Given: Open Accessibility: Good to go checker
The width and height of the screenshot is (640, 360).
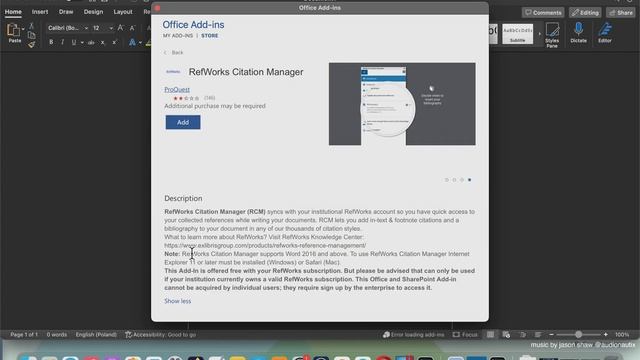Looking at the screenshot, I should pos(160,335).
